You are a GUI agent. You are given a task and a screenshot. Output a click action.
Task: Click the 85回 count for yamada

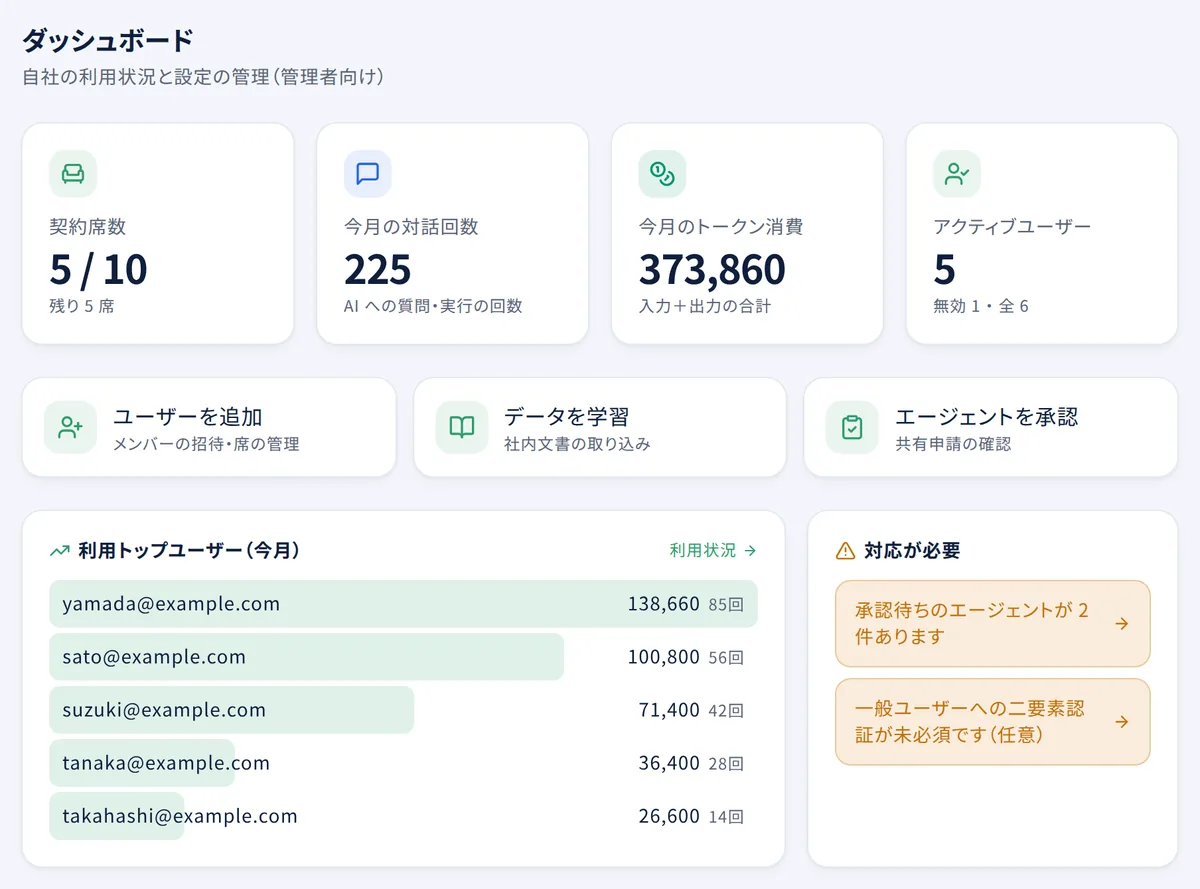(726, 605)
